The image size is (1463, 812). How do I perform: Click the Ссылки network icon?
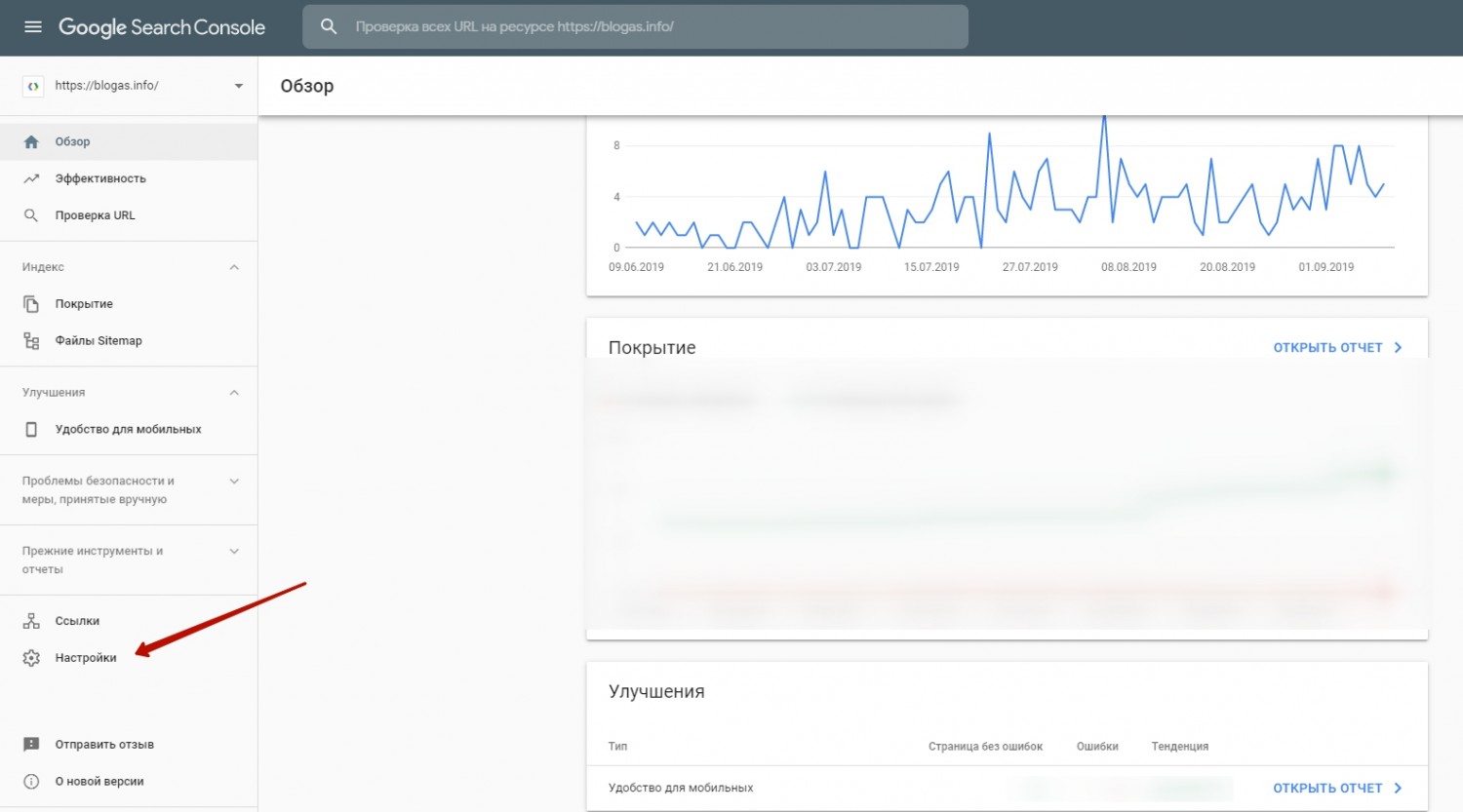point(31,621)
